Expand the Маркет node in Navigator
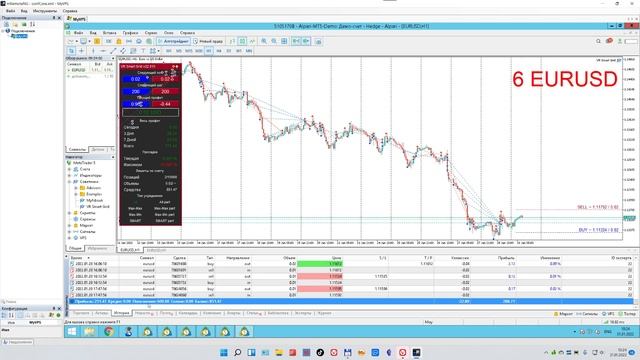This screenshot has height=360, width=640. [70, 225]
